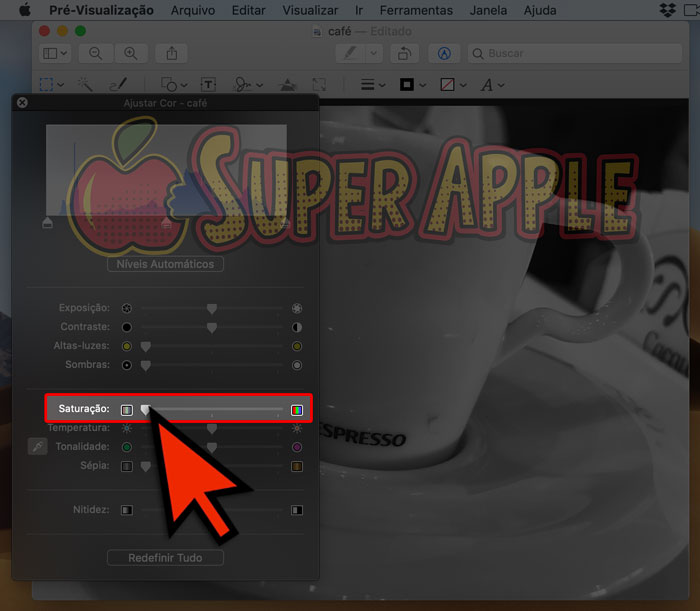Image resolution: width=700 pixels, height=611 pixels.
Task: Click the Dropbox icon in menu bar
Action: (x=668, y=10)
